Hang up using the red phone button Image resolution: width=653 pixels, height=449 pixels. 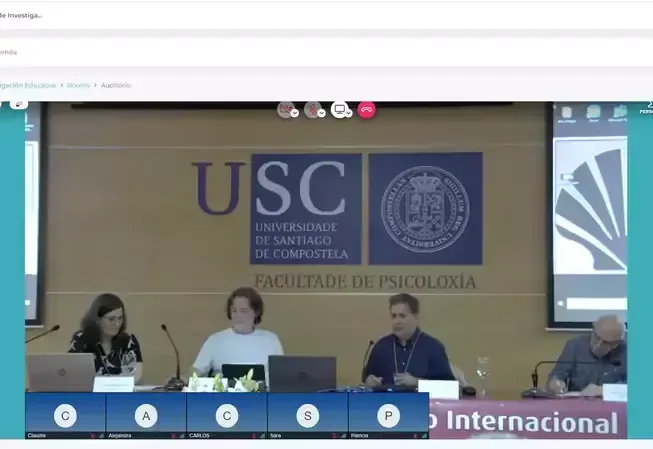367,109
